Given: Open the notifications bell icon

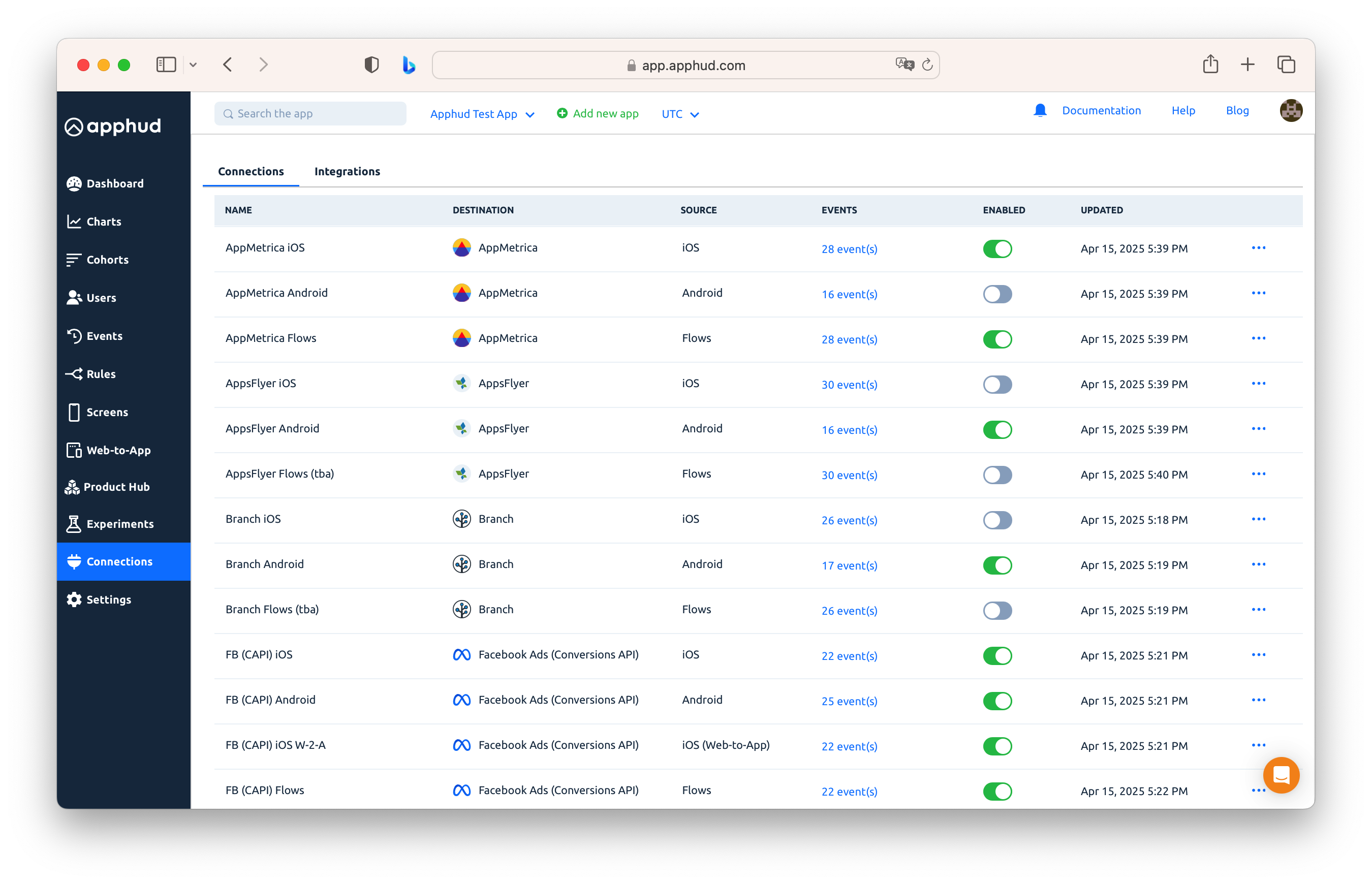Looking at the screenshot, I should [1040, 110].
